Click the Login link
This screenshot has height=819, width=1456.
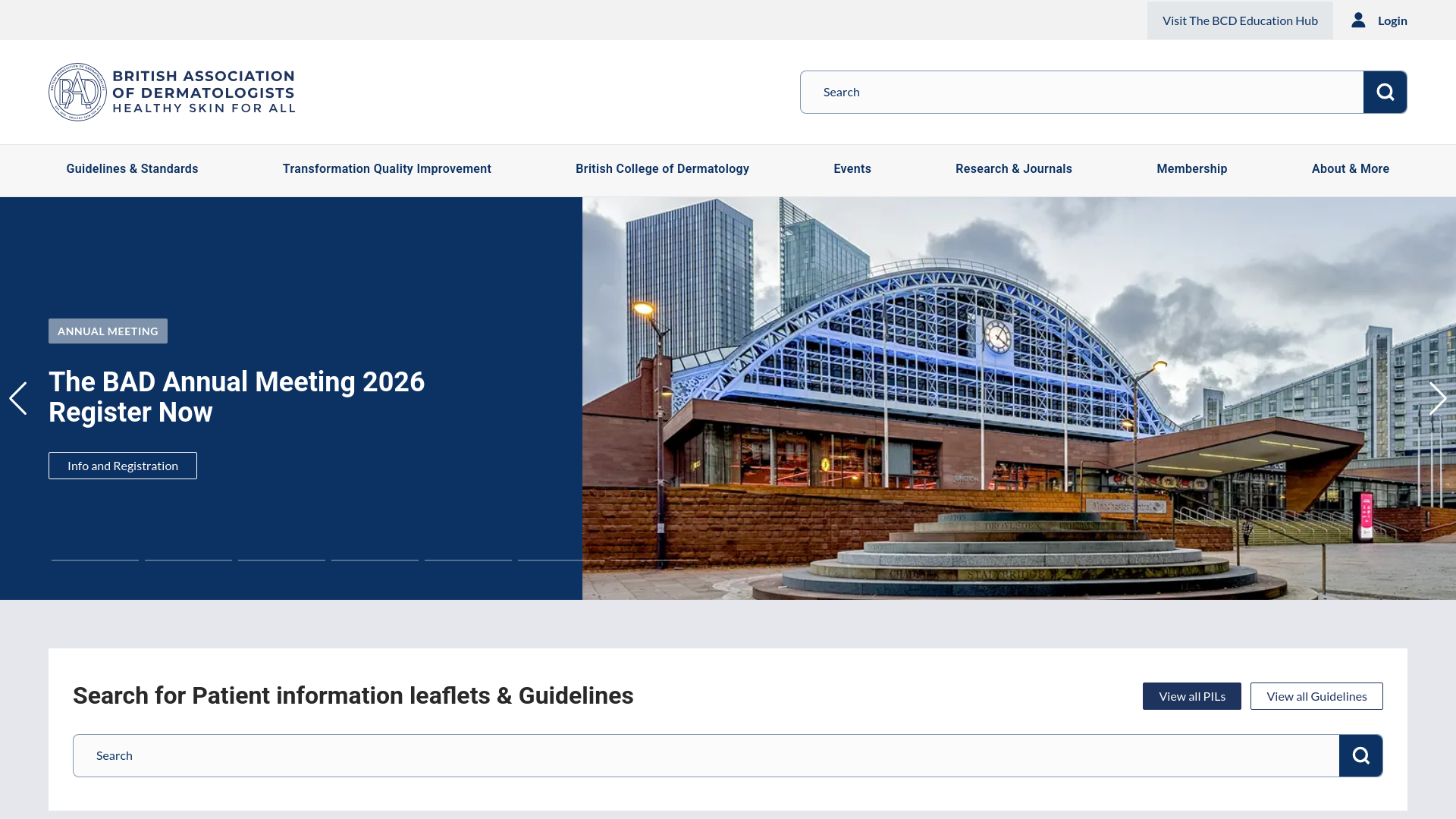[1392, 20]
